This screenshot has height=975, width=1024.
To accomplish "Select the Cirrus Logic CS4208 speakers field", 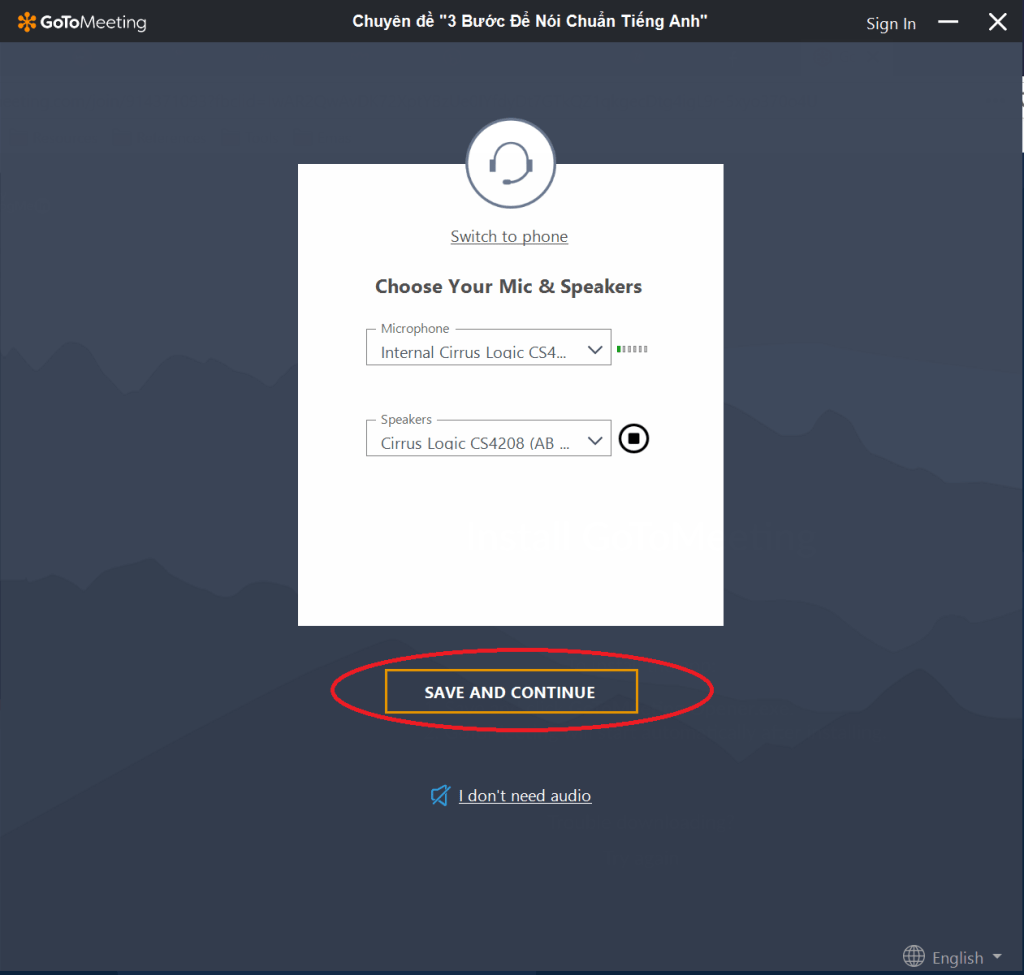I will (x=474, y=443).
